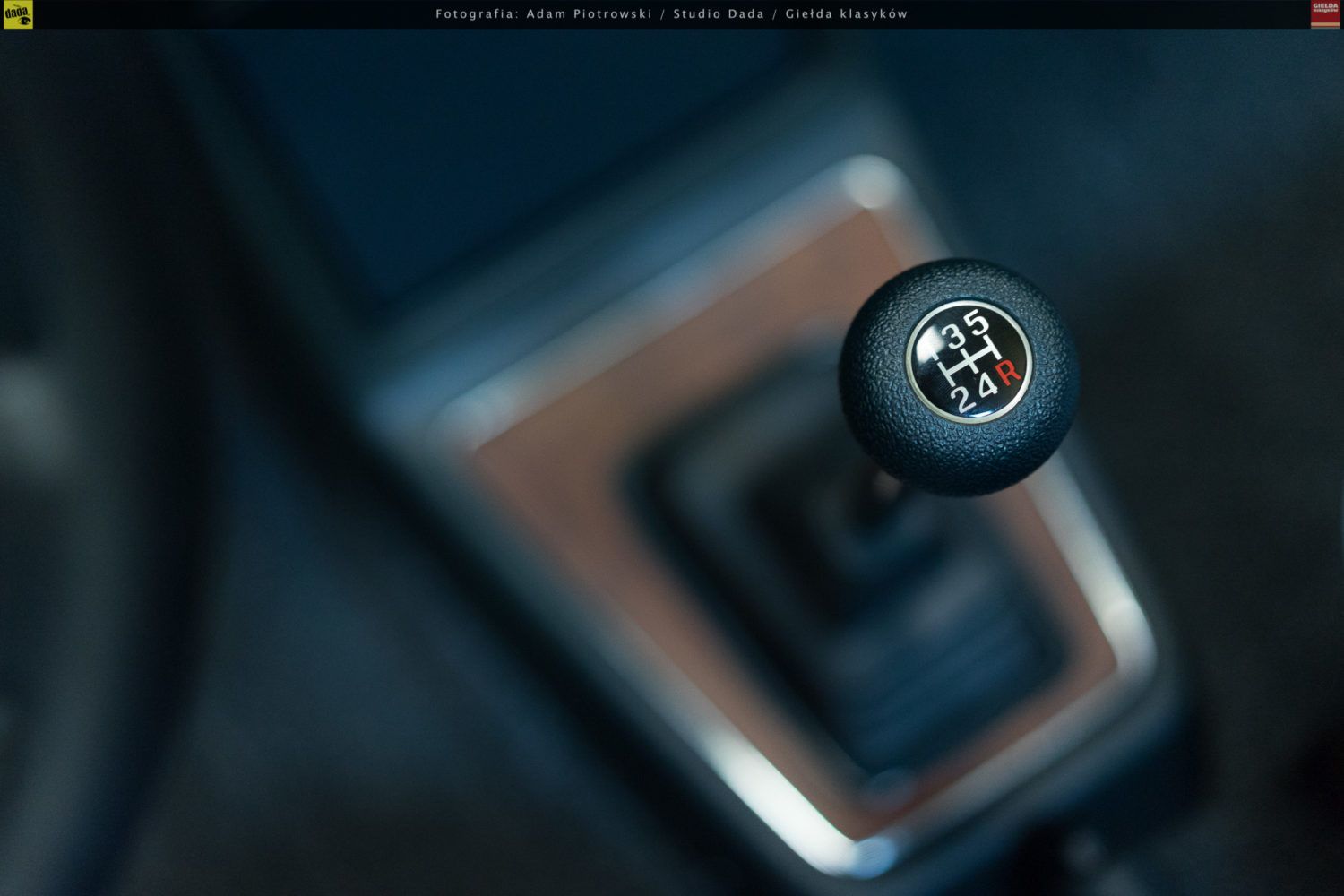Image resolution: width=1344 pixels, height=896 pixels.
Task: Click the 'Adam Piotrowski' credit text
Action: tap(589, 13)
